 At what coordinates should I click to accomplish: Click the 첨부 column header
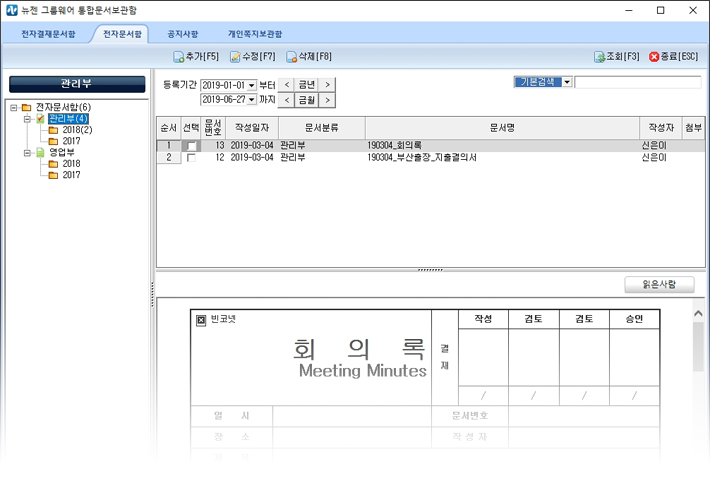[x=693, y=128]
